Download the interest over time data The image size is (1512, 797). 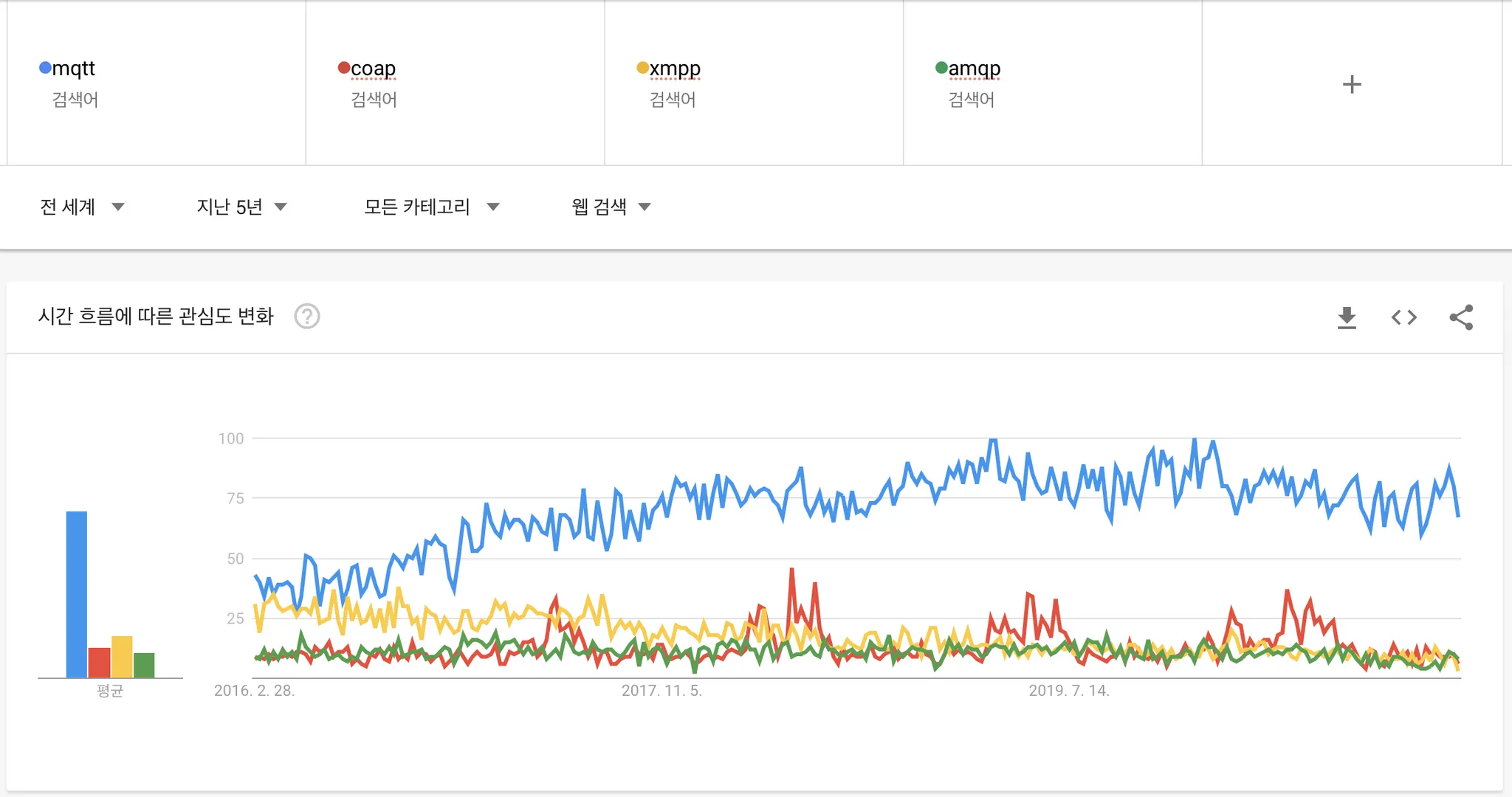(x=1347, y=317)
